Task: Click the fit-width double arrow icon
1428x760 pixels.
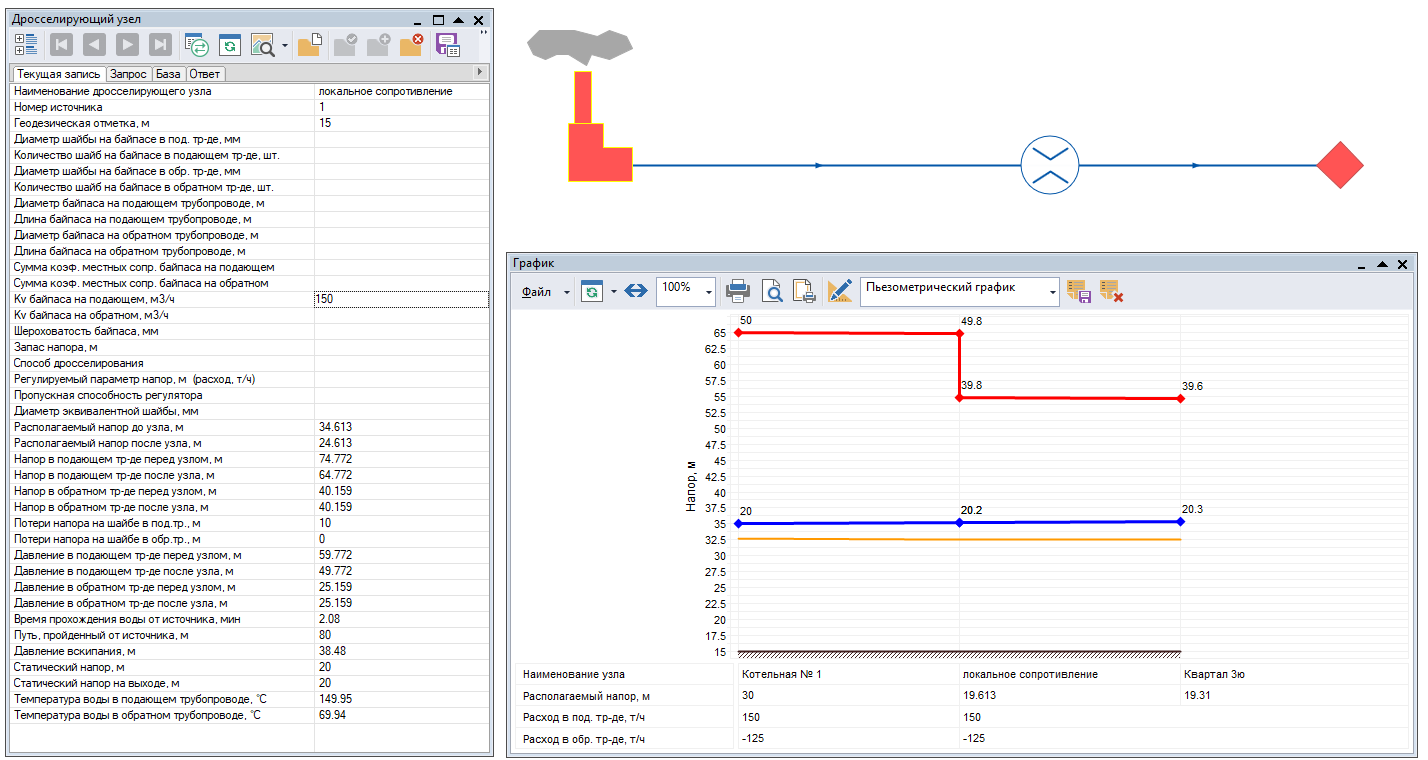Action: [x=635, y=291]
